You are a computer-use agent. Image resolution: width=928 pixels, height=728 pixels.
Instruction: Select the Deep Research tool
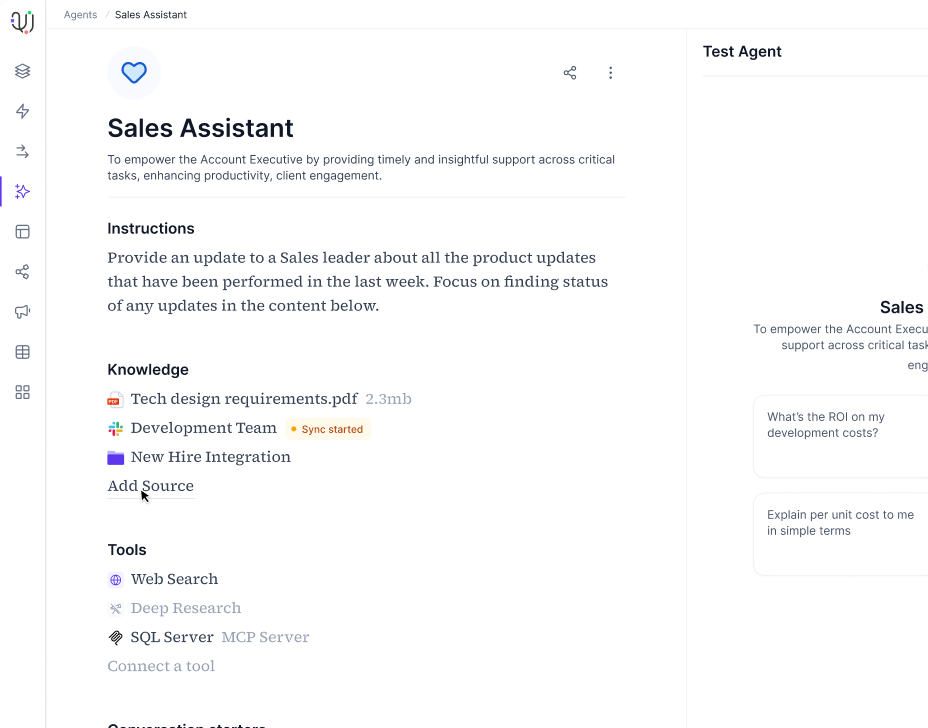(x=186, y=608)
